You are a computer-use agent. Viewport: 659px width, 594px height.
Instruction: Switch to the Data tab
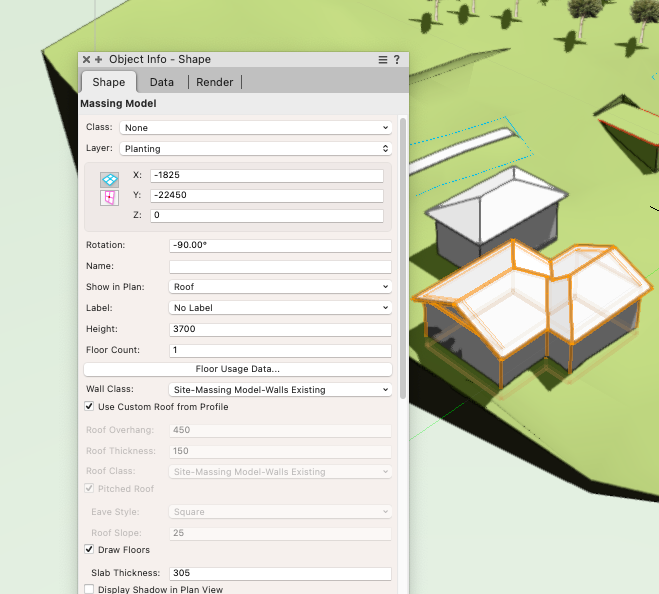(162, 82)
